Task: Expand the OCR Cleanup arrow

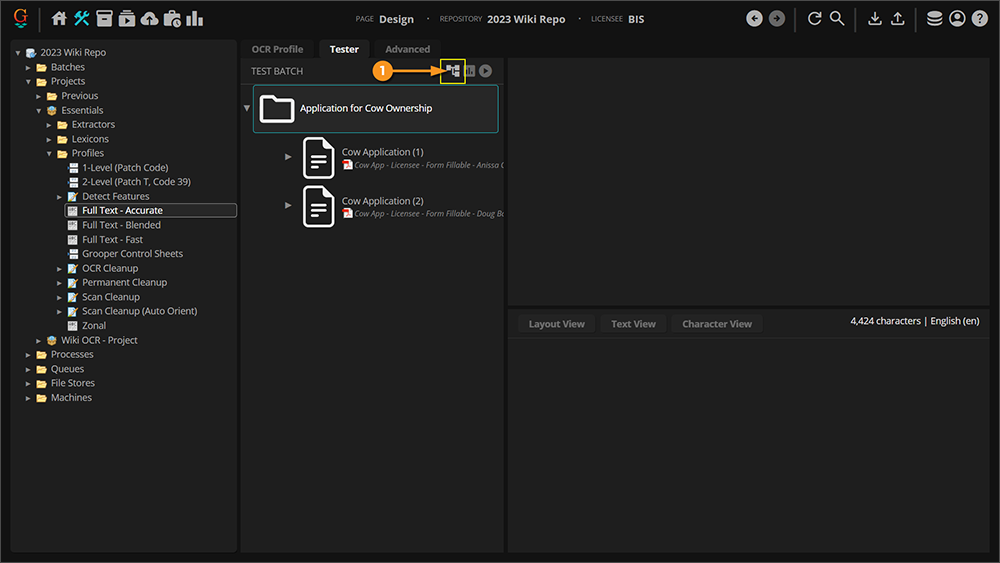Action: pyautogui.click(x=59, y=269)
